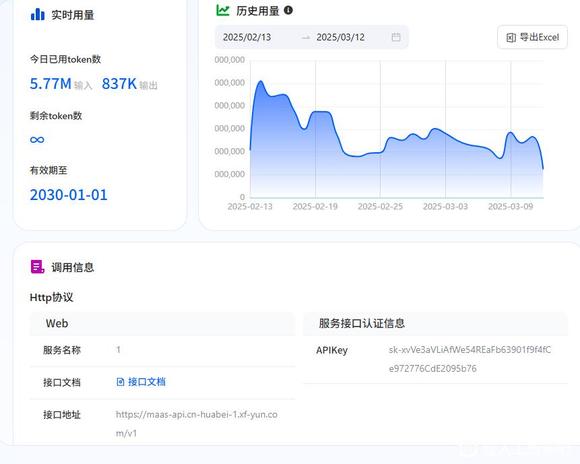Click the 今日已用token数 label

click(x=65, y=59)
